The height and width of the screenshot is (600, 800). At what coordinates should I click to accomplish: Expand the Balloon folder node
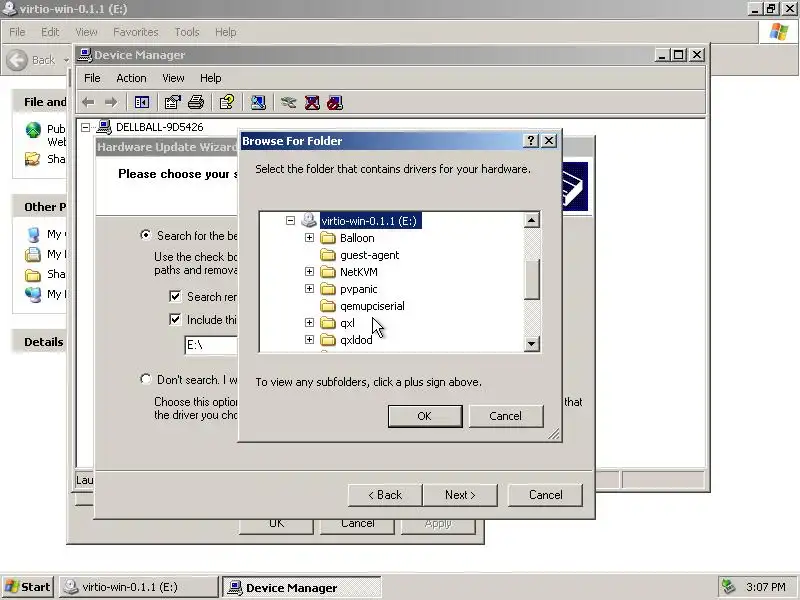pos(309,238)
